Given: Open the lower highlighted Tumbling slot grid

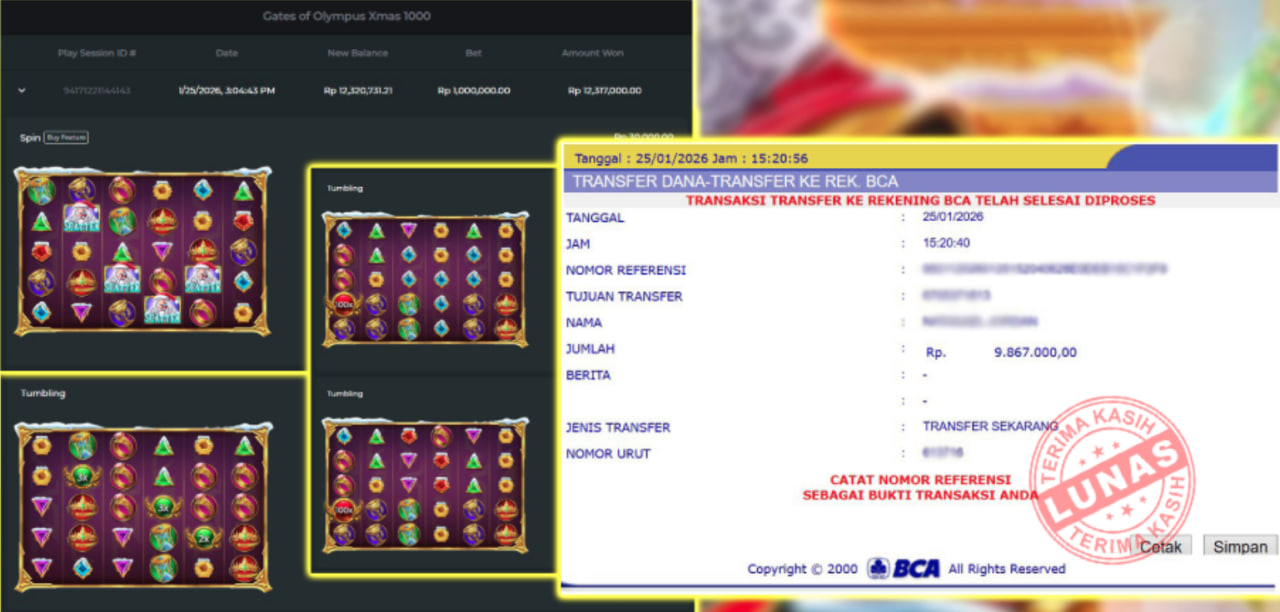Looking at the screenshot, I should 426,484.
